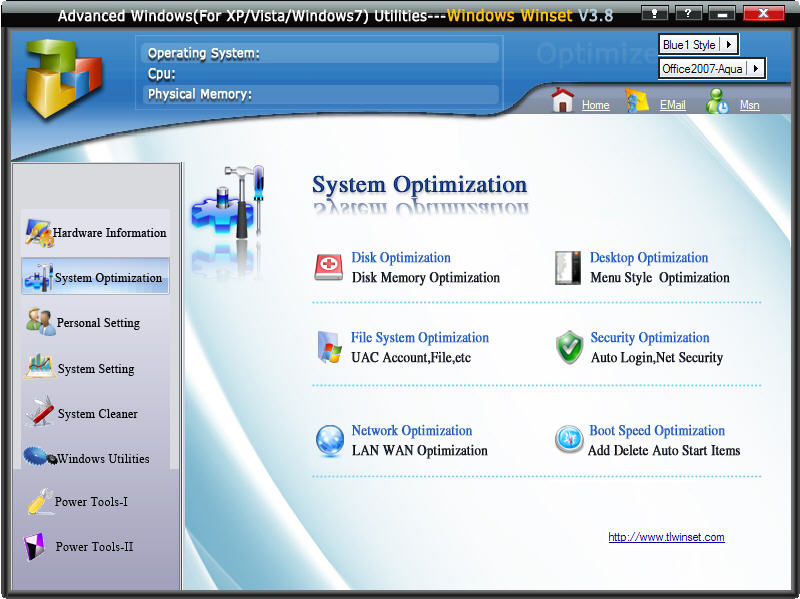Screen dimensions: 800x599
Task: Click the exclamation mark title bar button
Action: tap(655, 14)
